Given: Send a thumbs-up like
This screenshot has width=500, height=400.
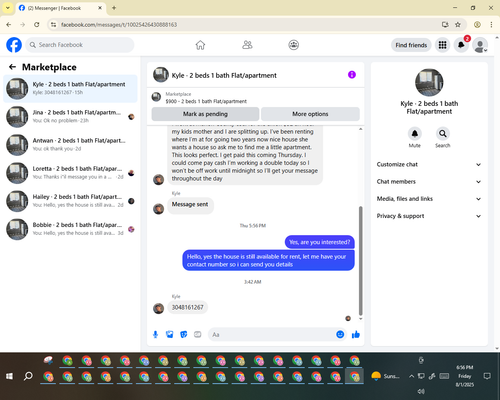Looking at the screenshot, I should point(356,334).
